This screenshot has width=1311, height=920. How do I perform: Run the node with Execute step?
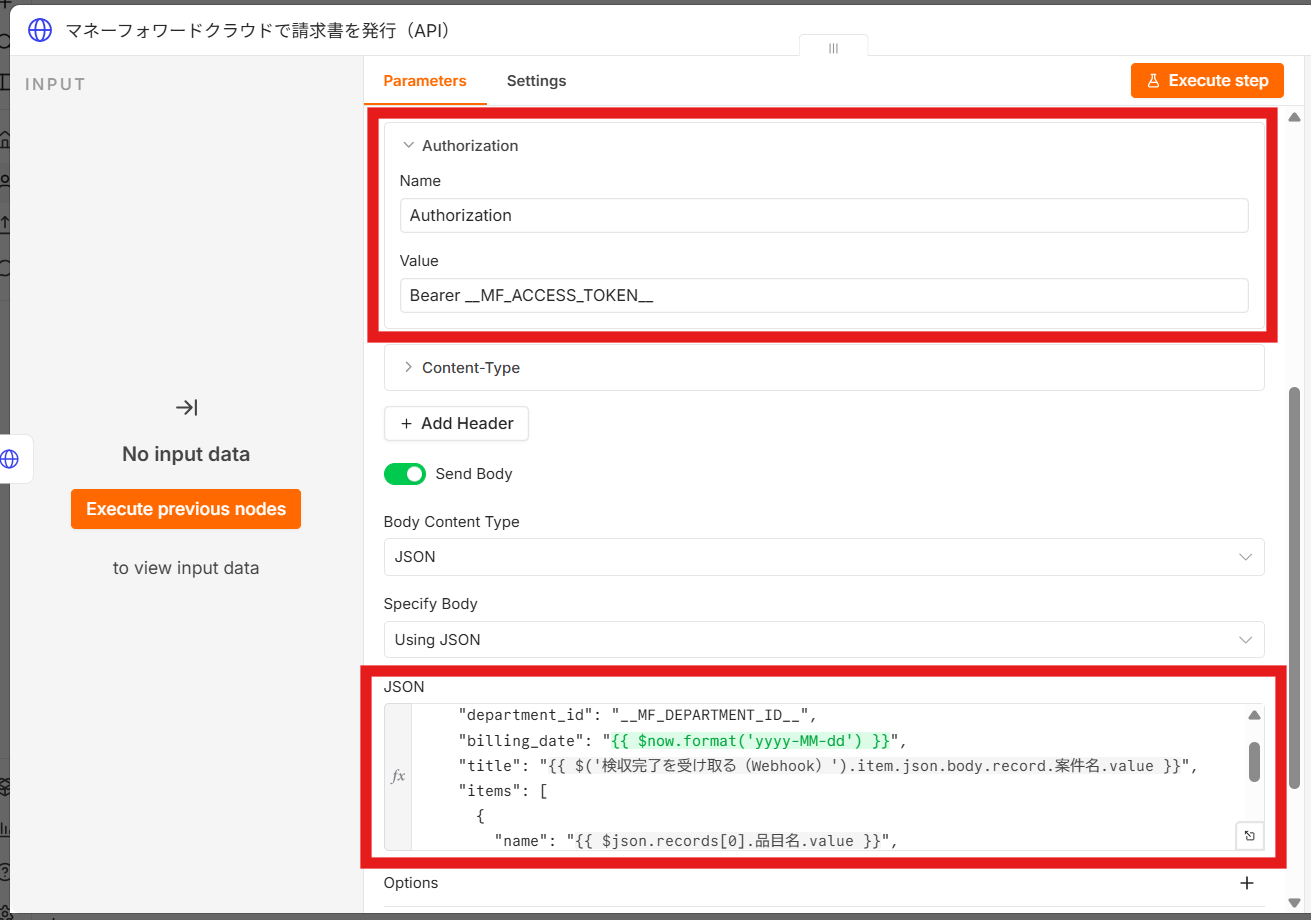[x=1207, y=80]
